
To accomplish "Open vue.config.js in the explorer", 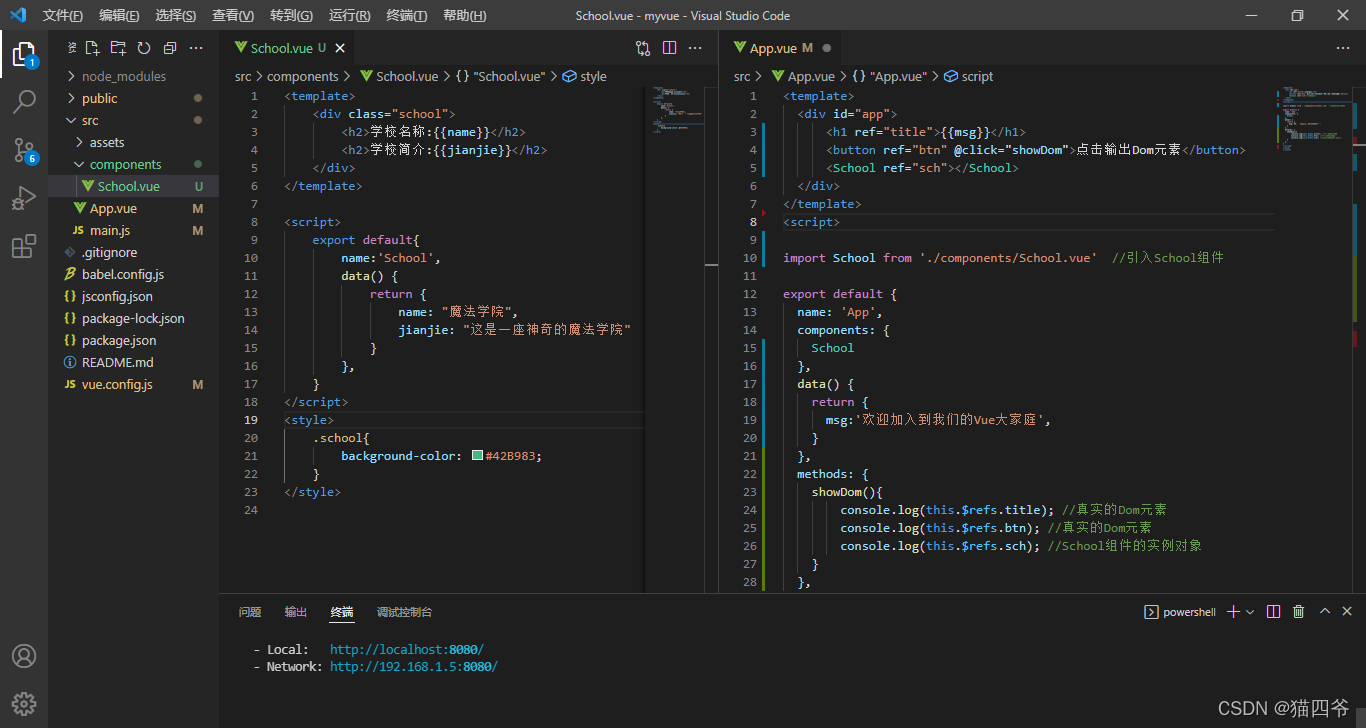I will [x=133, y=384].
